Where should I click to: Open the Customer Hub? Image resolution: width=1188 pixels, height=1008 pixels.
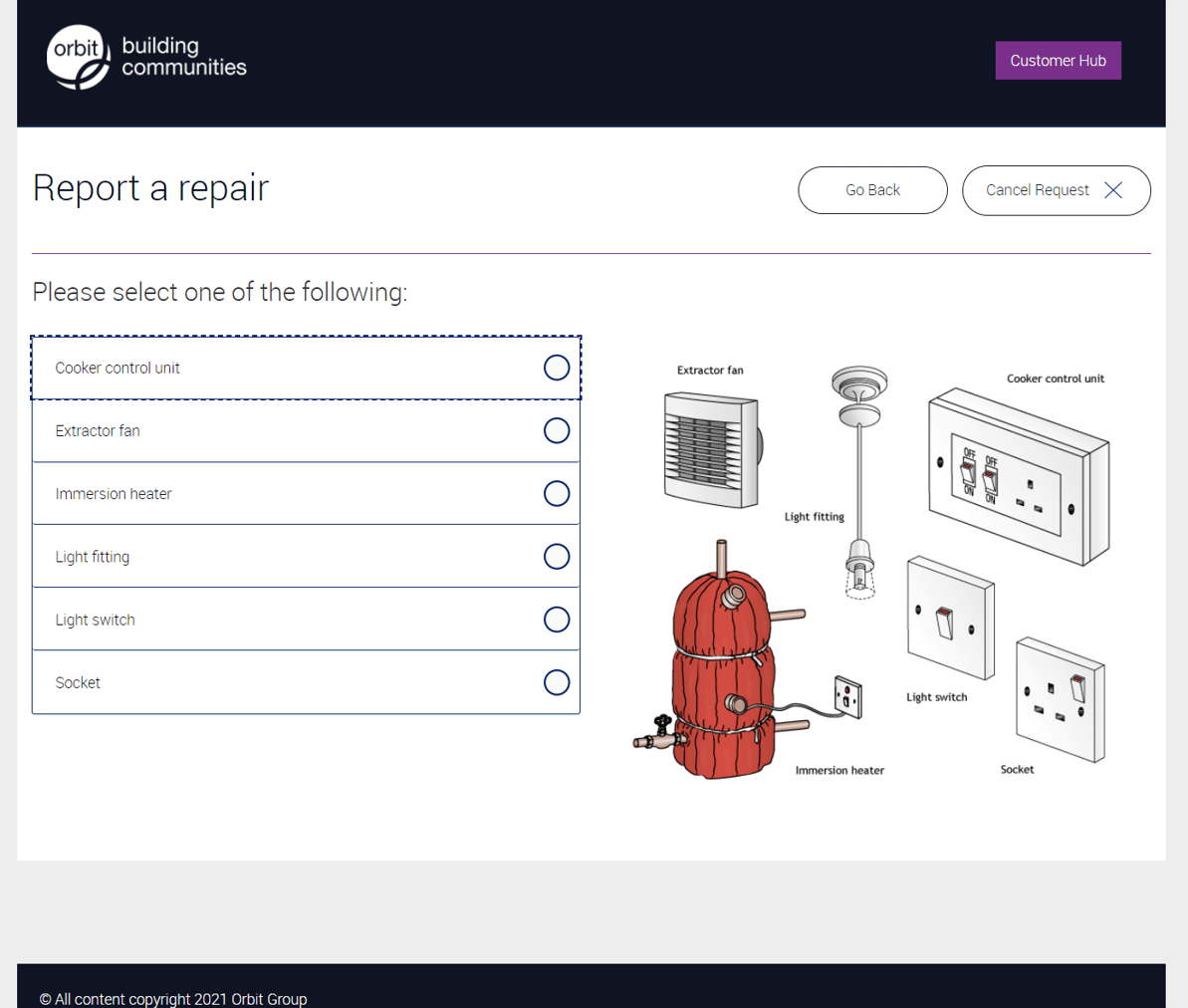1058,61
